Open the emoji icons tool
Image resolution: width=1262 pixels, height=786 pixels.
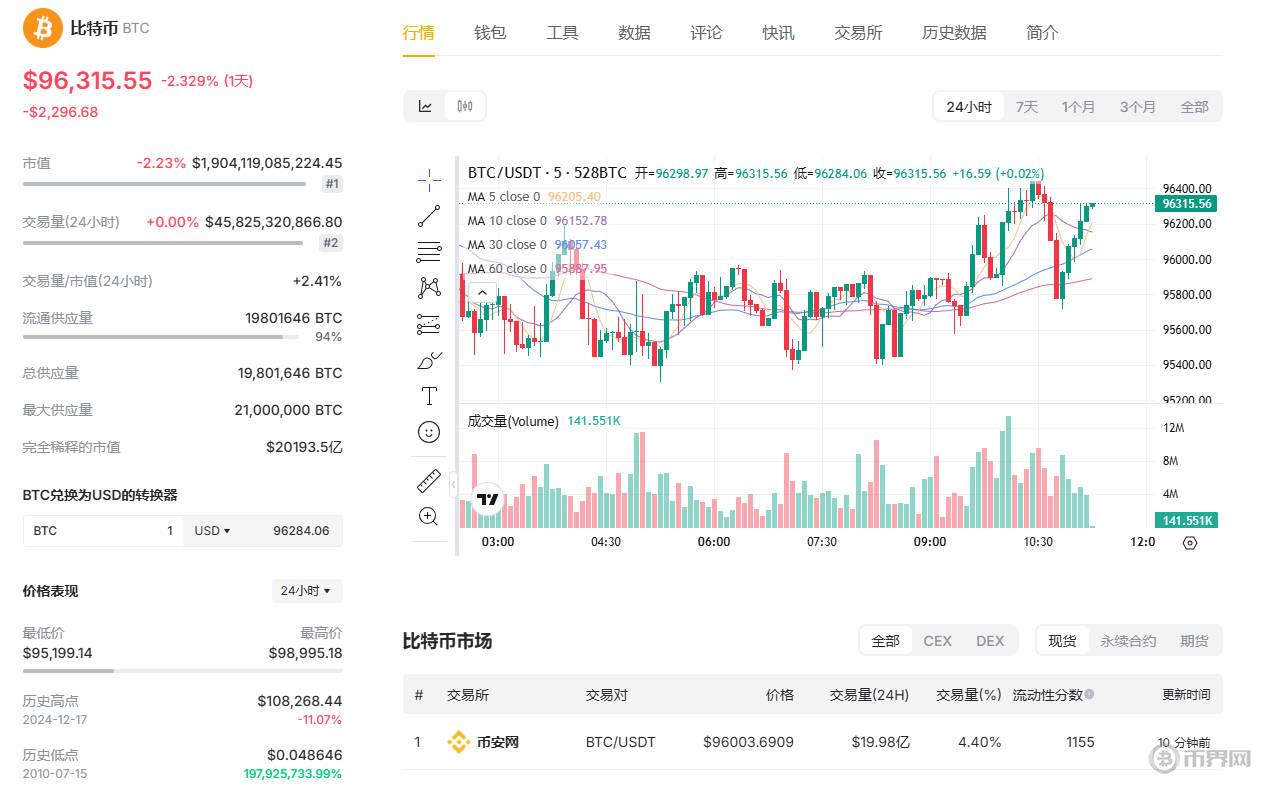pyautogui.click(x=429, y=432)
